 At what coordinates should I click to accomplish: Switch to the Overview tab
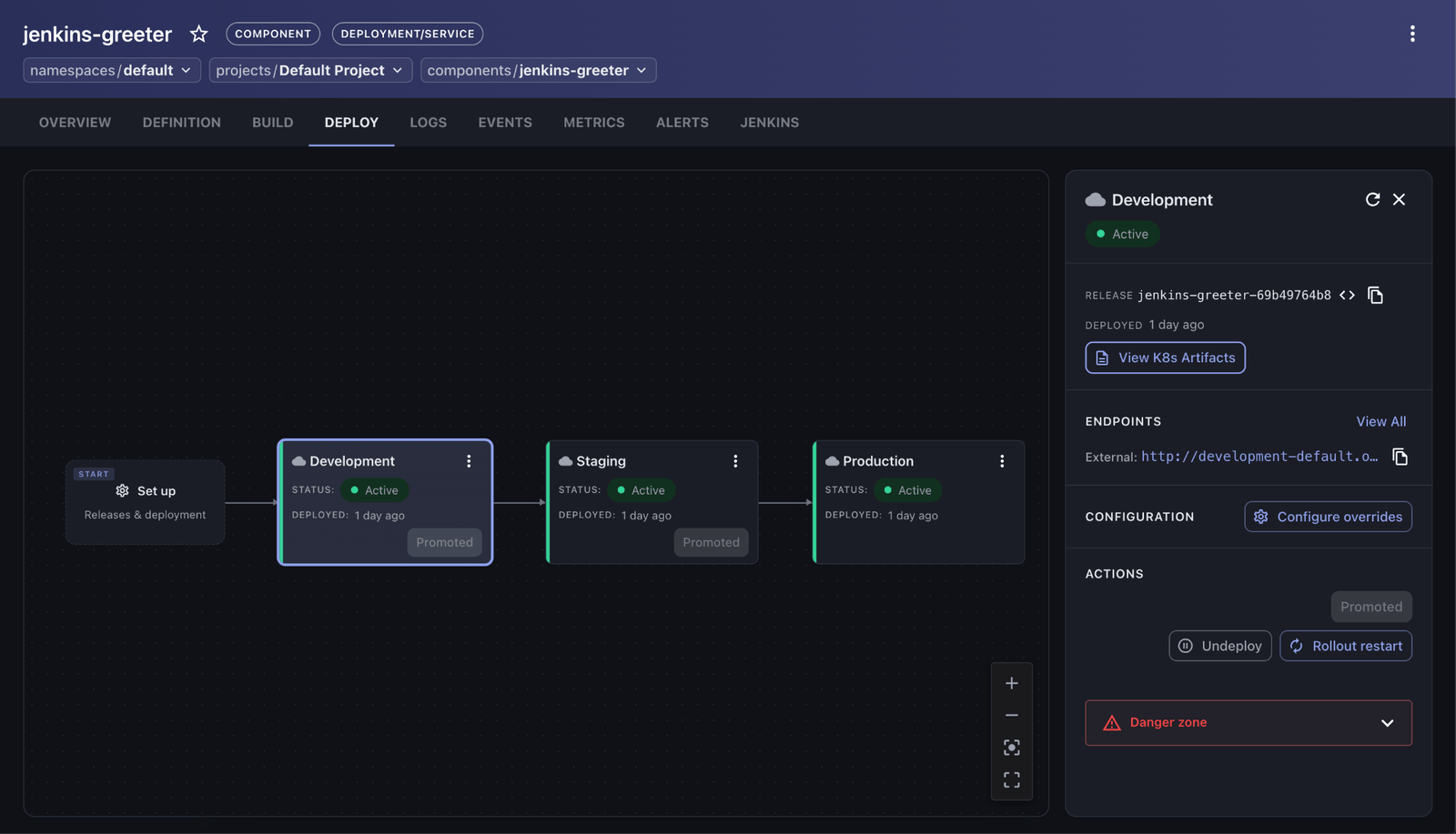[75, 122]
